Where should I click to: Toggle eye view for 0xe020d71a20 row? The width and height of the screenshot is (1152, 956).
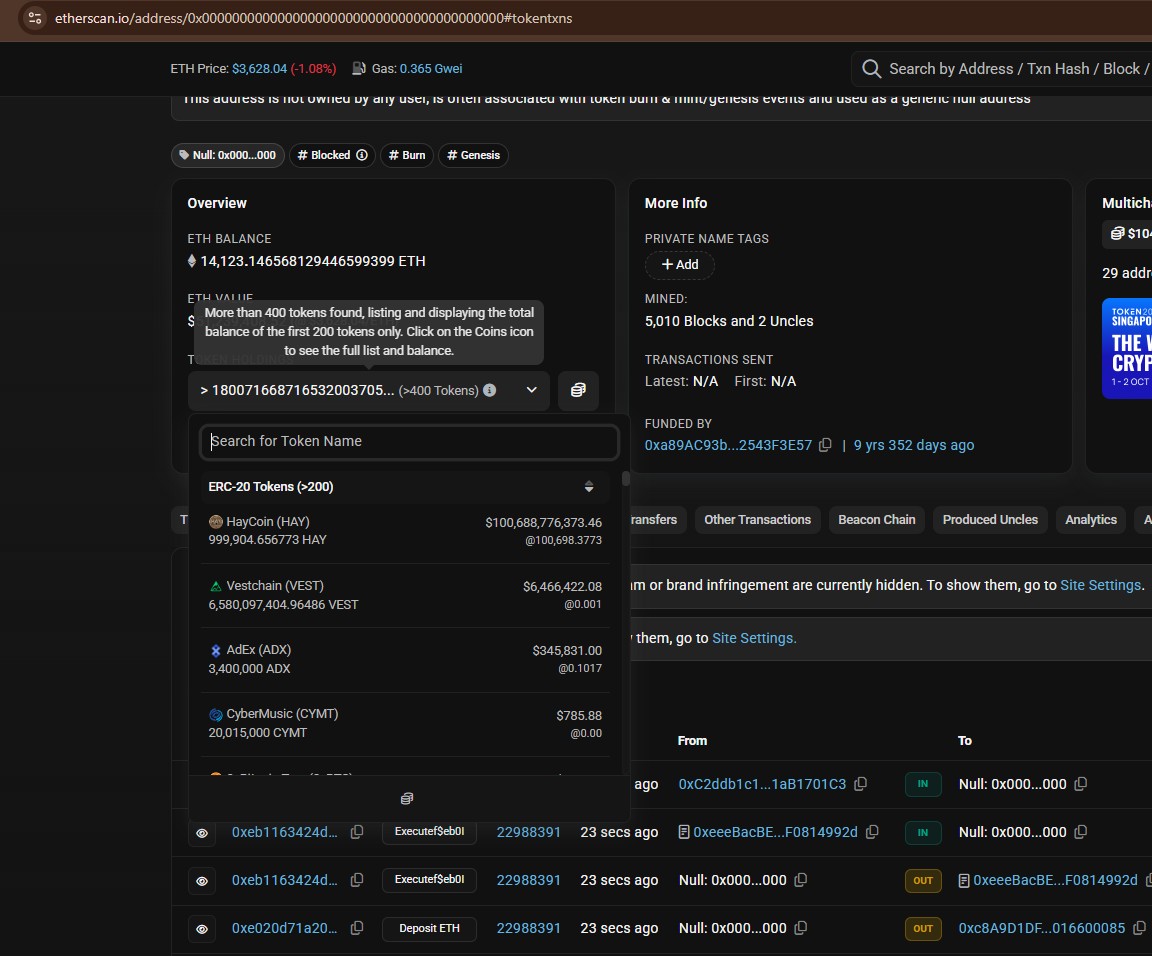pyautogui.click(x=202, y=930)
